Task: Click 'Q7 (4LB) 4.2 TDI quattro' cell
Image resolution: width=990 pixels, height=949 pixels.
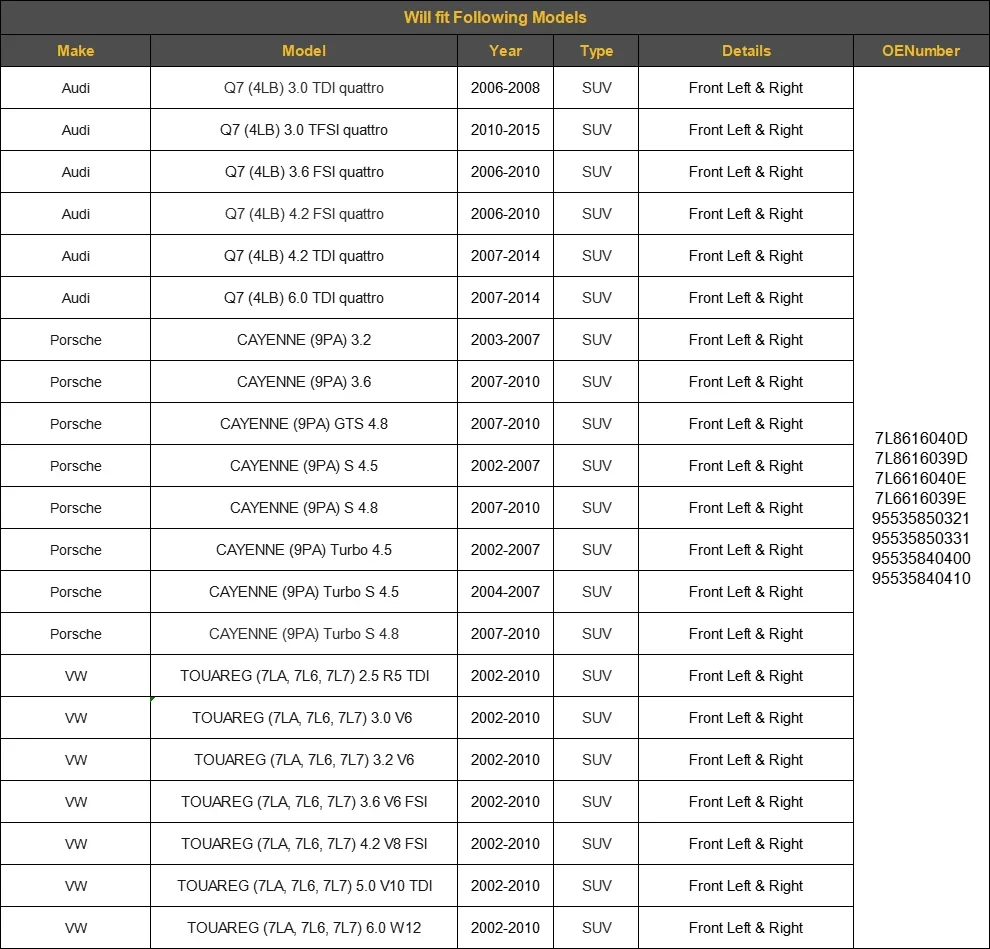Action: tap(304, 256)
